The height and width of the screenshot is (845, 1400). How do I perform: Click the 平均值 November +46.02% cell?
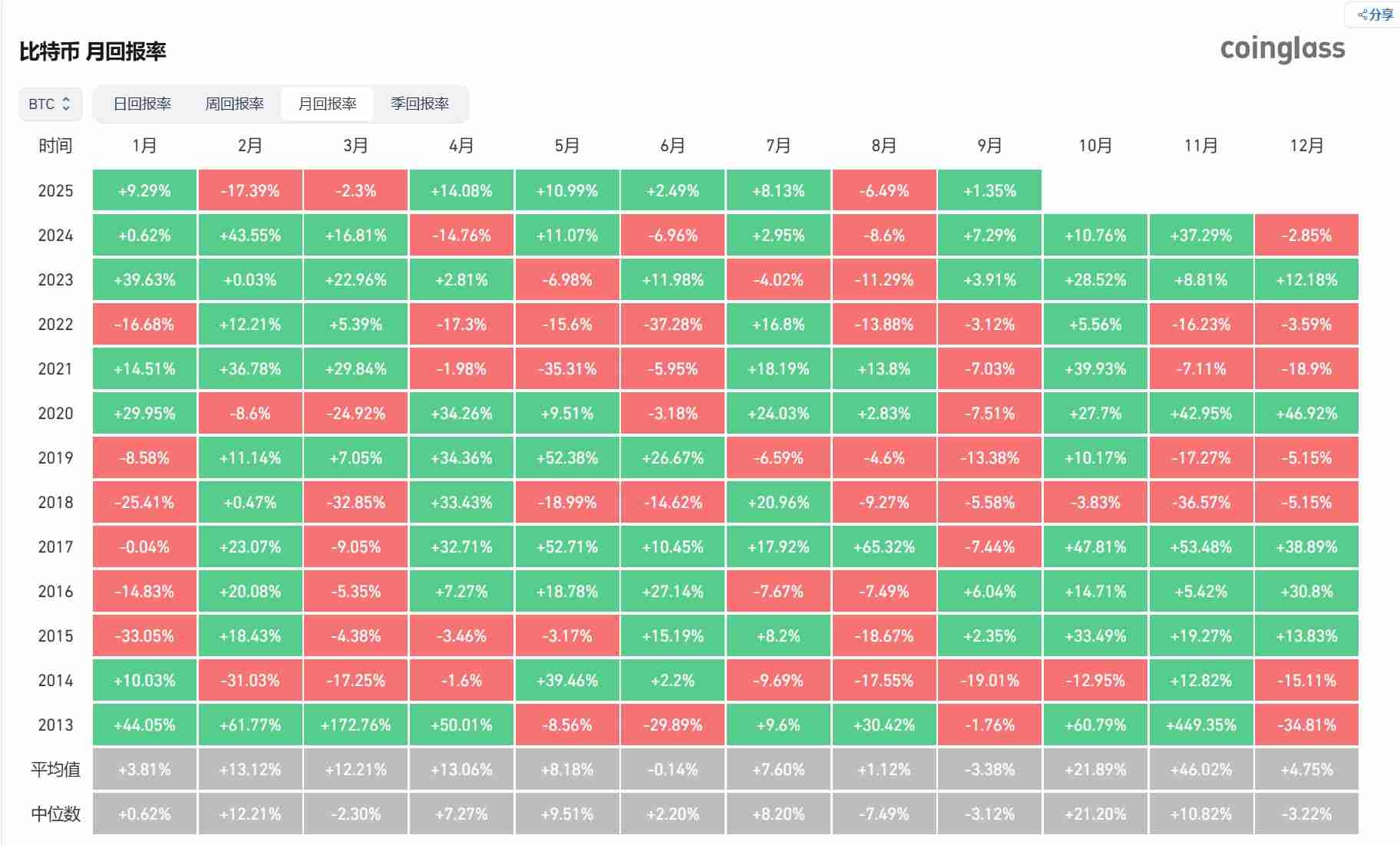point(1201,769)
